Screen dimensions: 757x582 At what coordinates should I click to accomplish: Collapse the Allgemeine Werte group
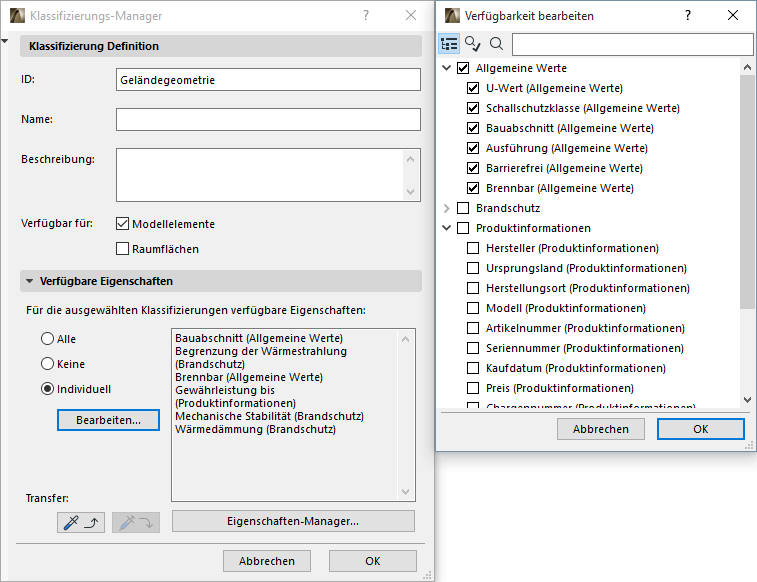pyautogui.click(x=446, y=68)
